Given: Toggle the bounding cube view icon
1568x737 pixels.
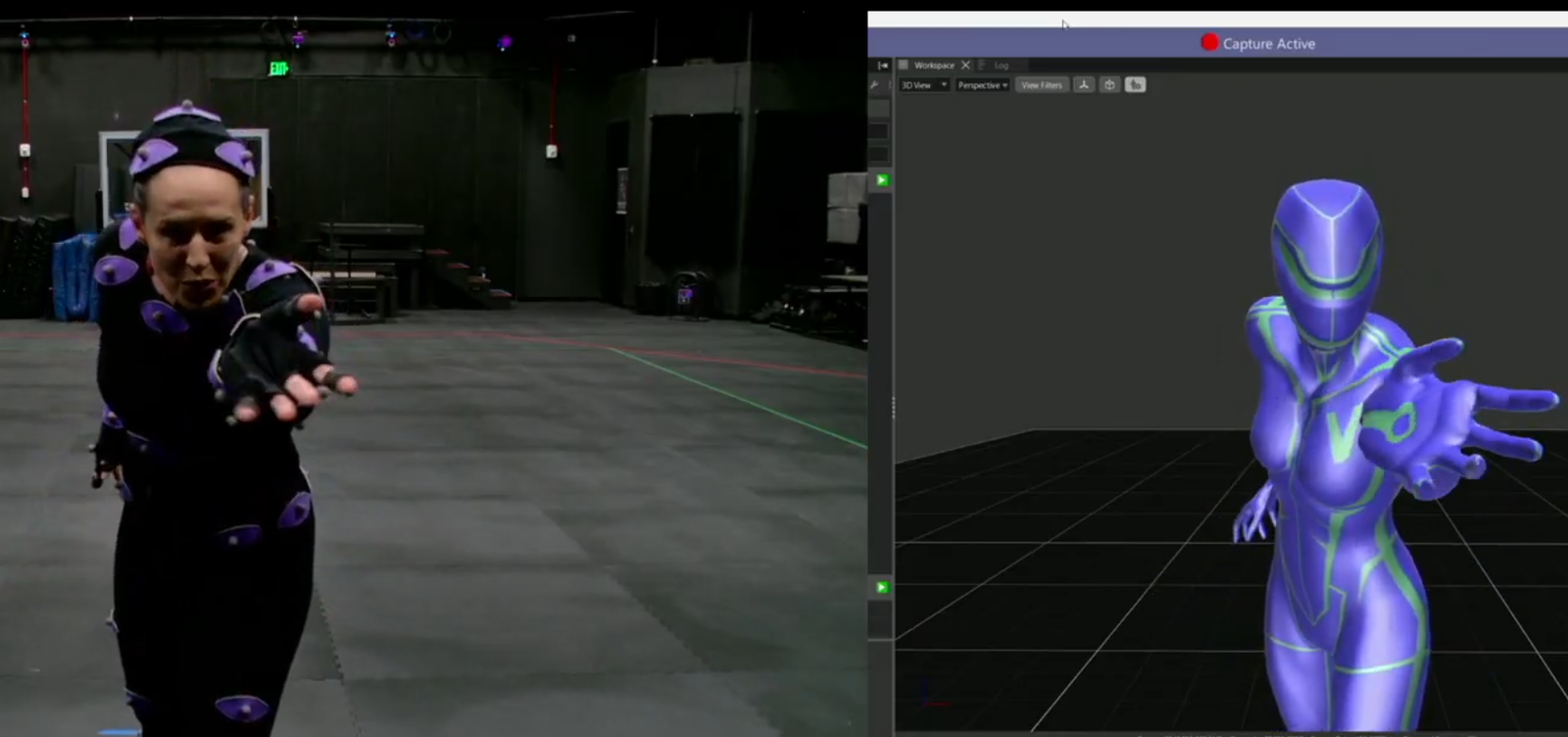Looking at the screenshot, I should tap(1109, 85).
